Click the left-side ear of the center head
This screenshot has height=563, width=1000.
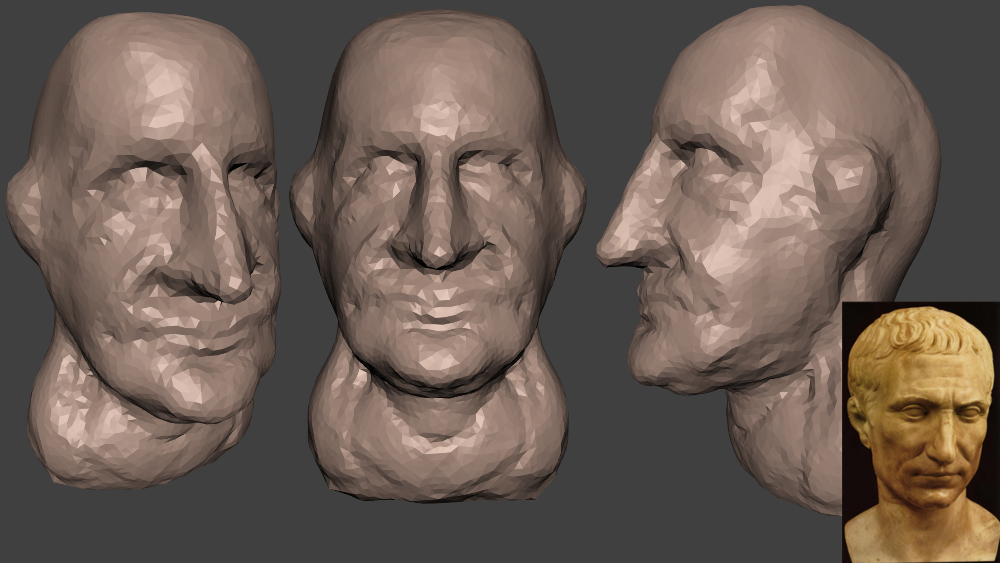pyautogui.click(x=303, y=205)
